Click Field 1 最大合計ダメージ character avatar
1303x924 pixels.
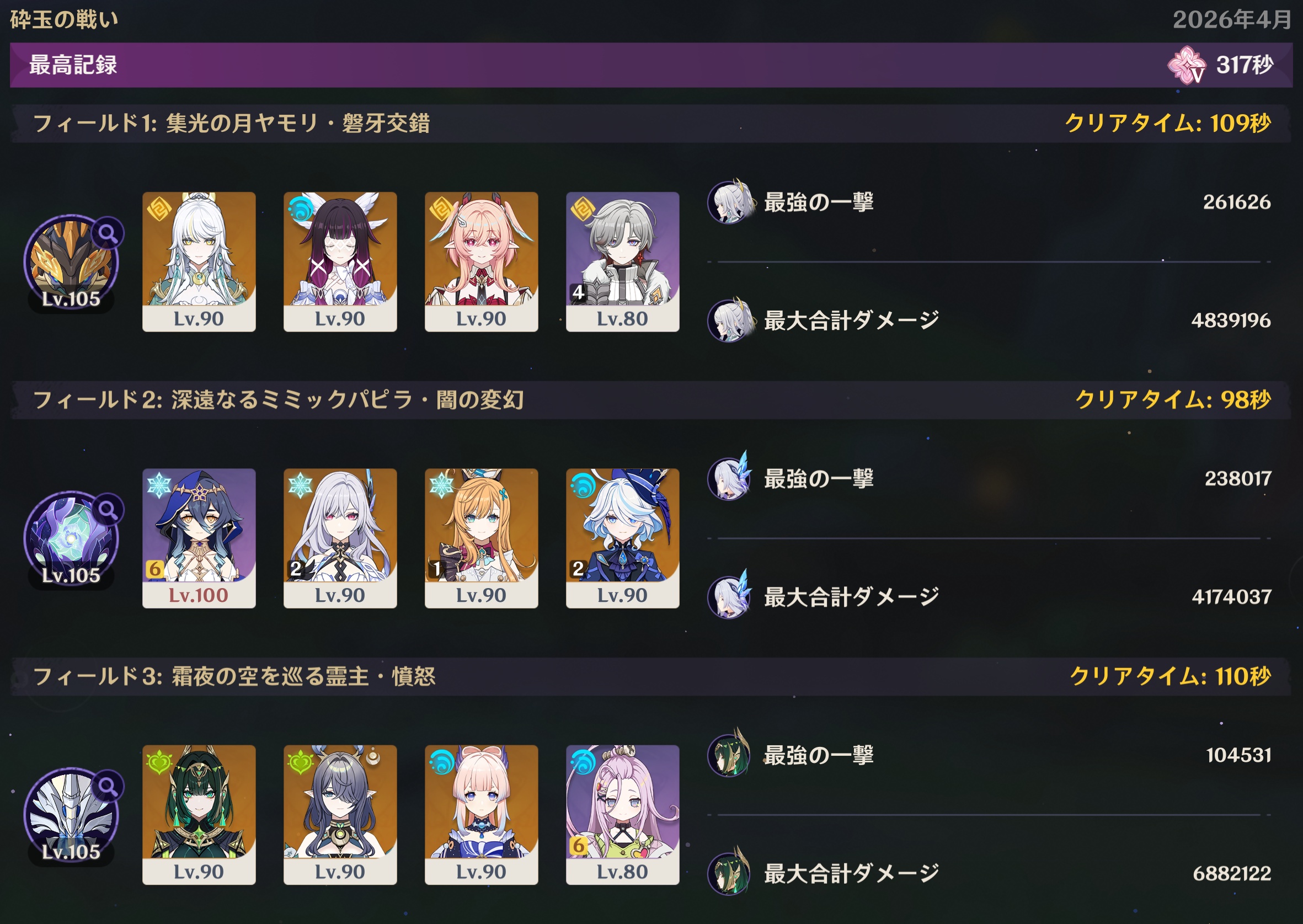[730, 320]
